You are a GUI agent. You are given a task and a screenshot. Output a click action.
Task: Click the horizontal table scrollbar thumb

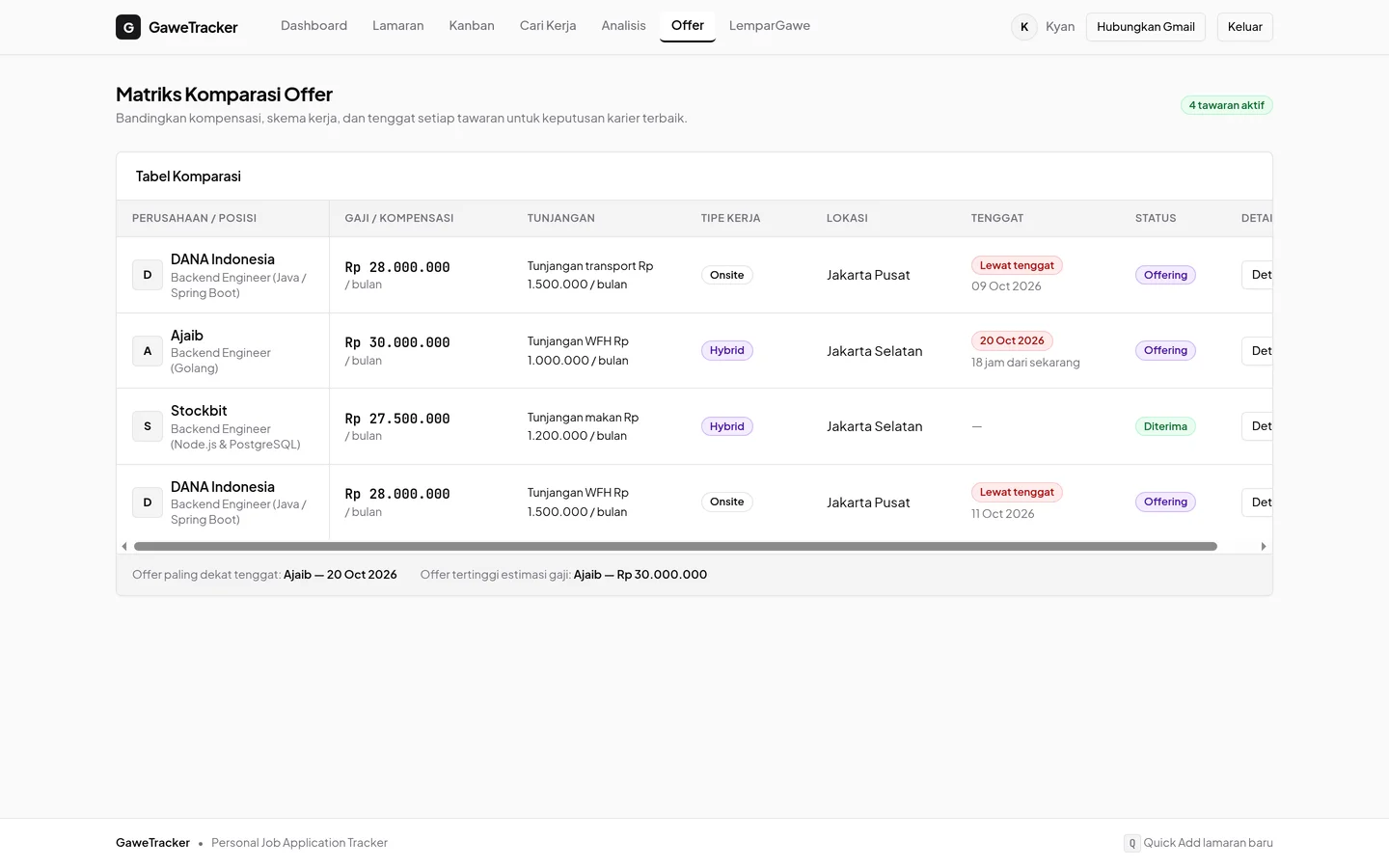[675, 546]
